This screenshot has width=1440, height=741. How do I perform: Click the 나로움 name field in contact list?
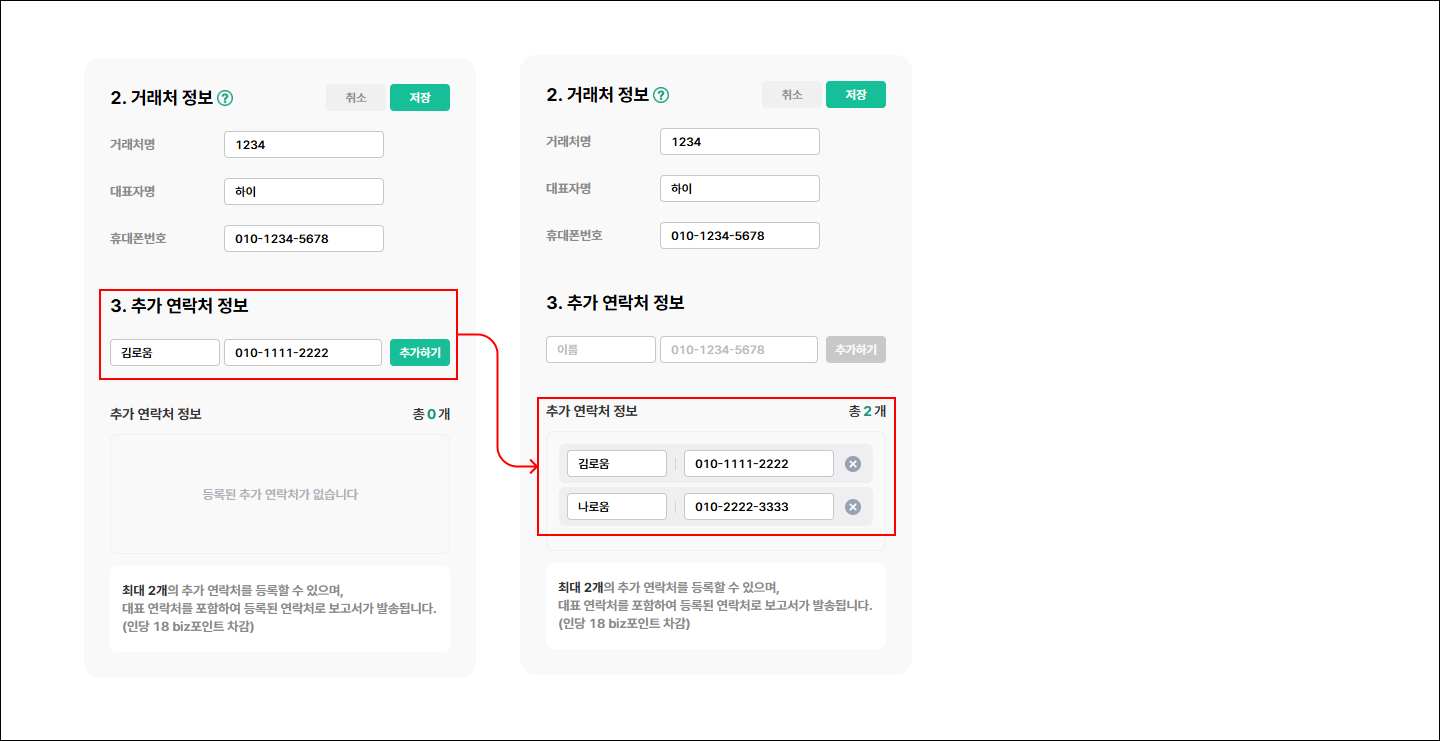click(x=616, y=507)
